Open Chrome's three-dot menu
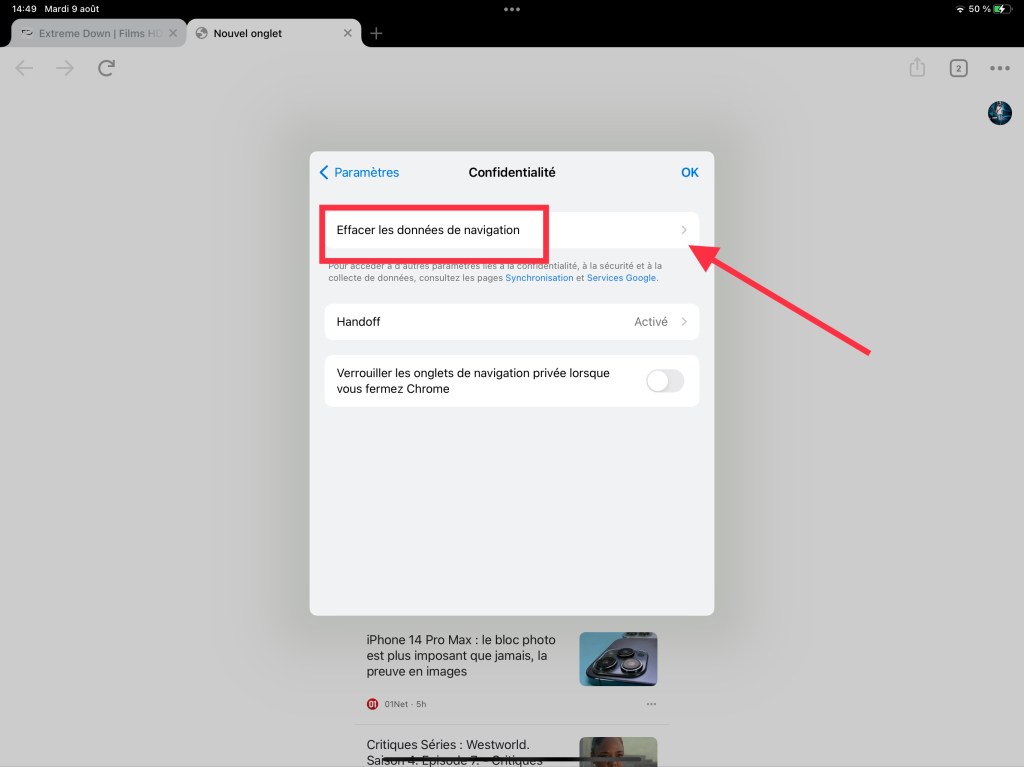 pos(999,68)
